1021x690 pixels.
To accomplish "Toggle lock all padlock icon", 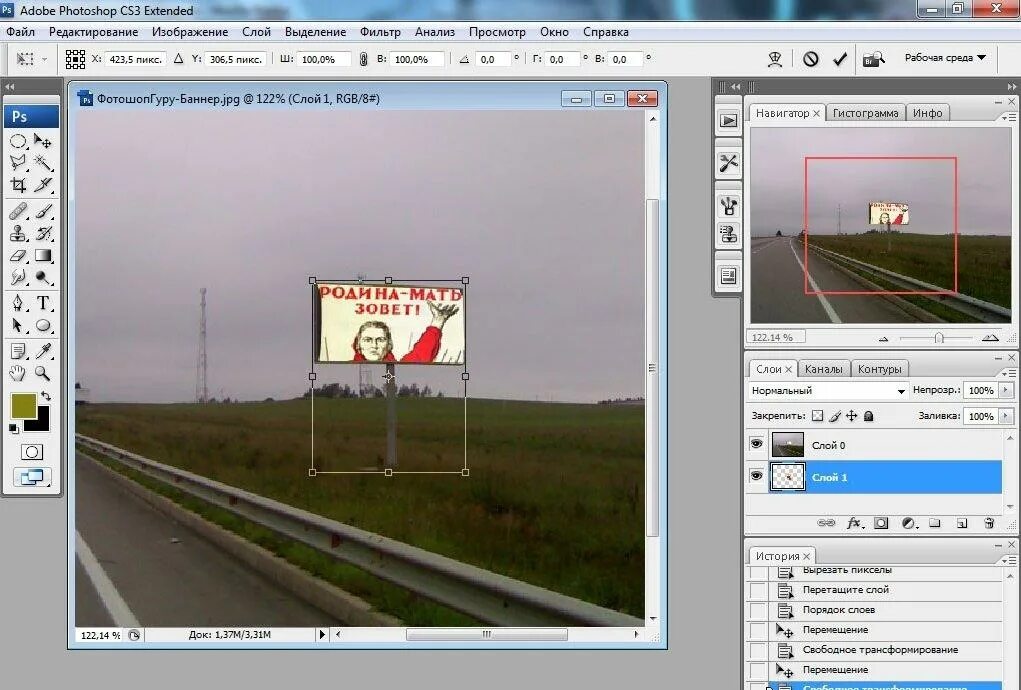I will 869,415.
